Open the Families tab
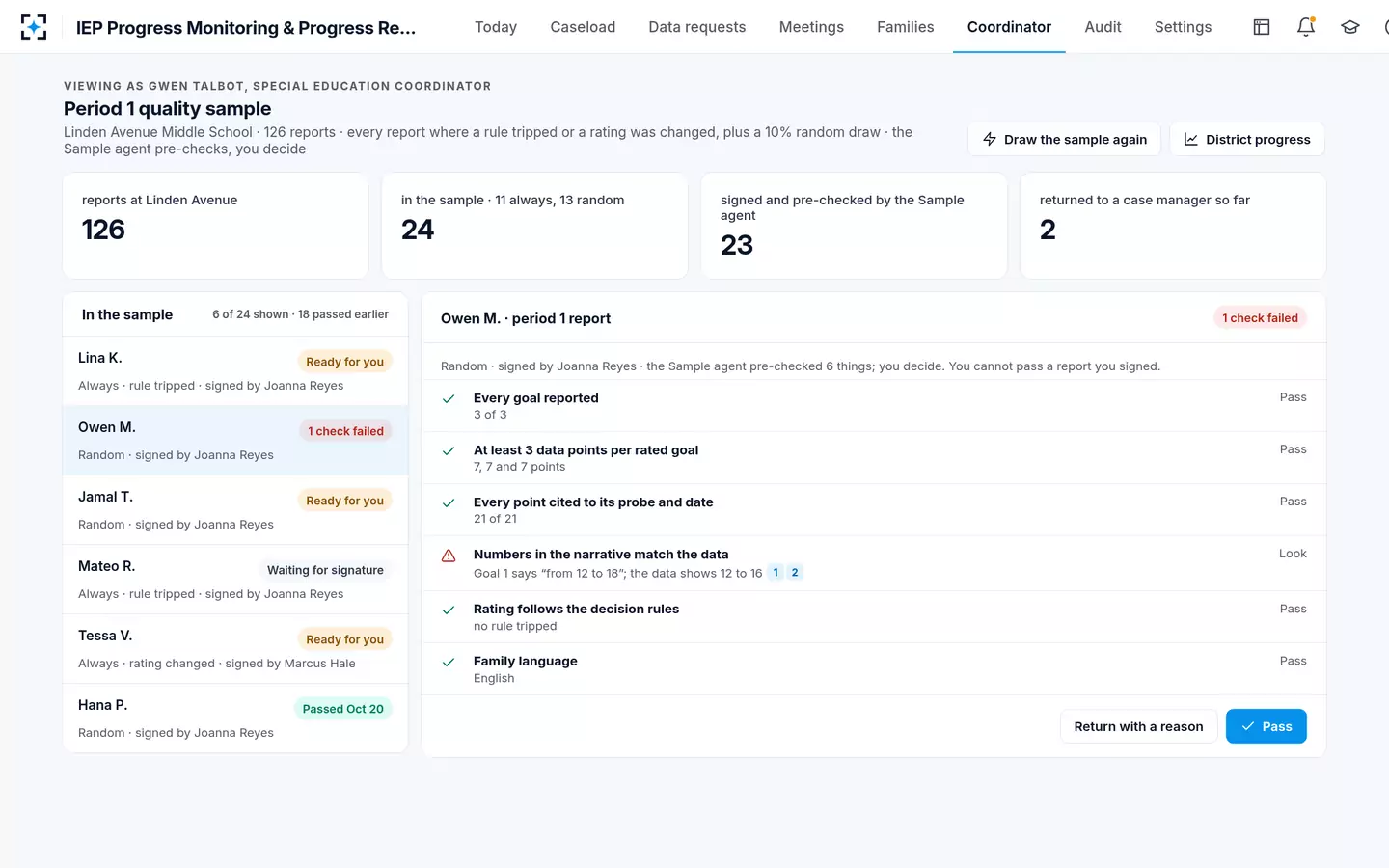This screenshot has height=868, width=1389. 905,27
